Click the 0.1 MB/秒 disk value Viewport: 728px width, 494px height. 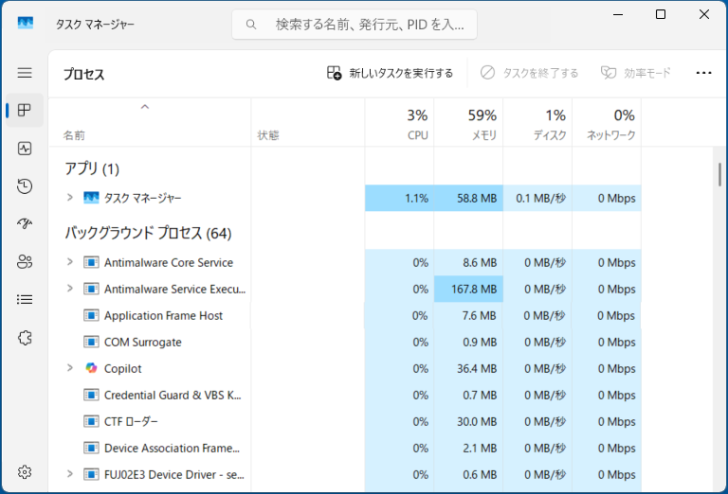pyautogui.click(x=540, y=198)
